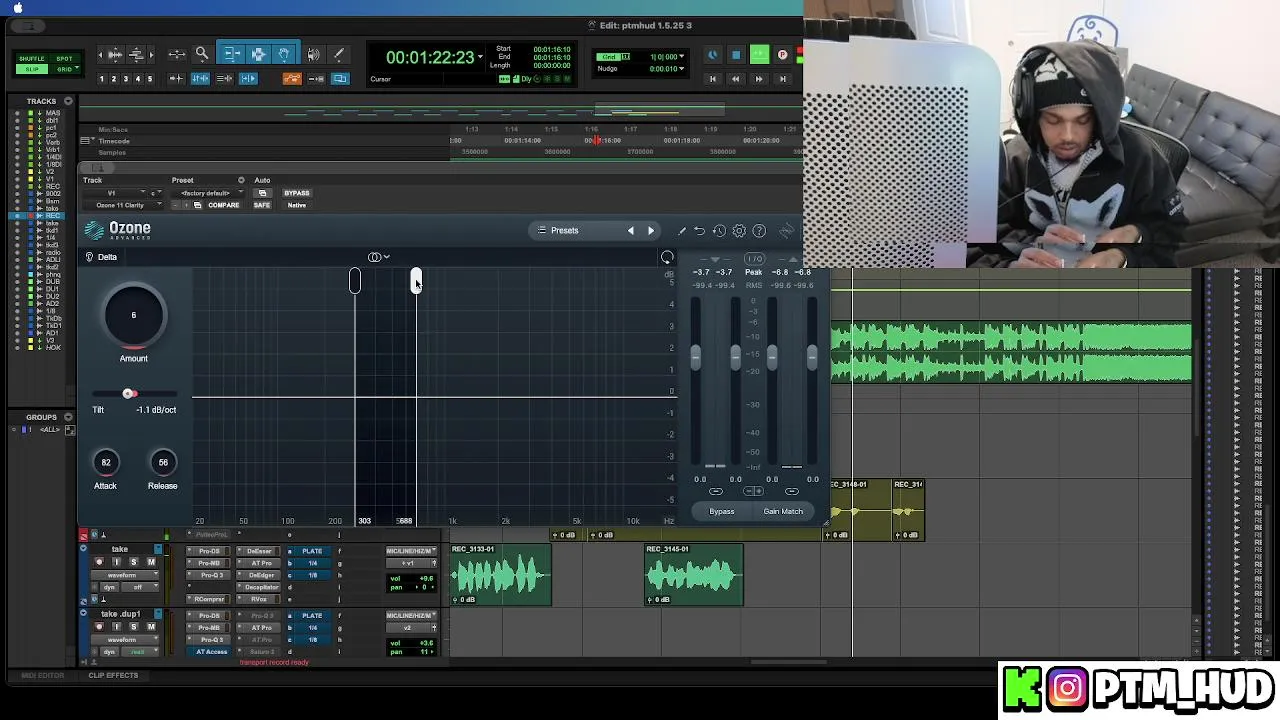Toggle the output channel link icon
This screenshot has width=1280, height=720.
792,491
